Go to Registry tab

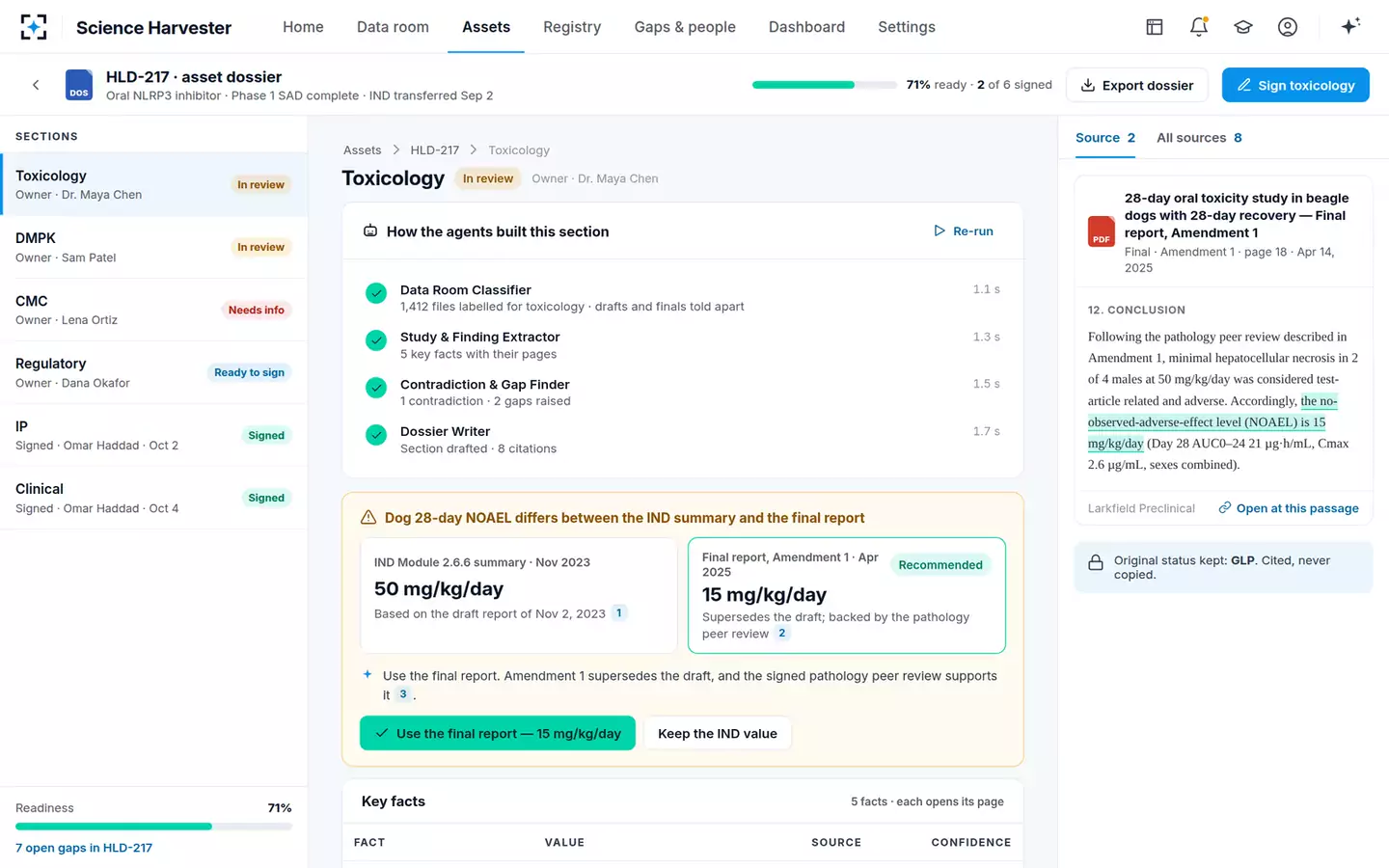pyautogui.click(x=572, y=27)
